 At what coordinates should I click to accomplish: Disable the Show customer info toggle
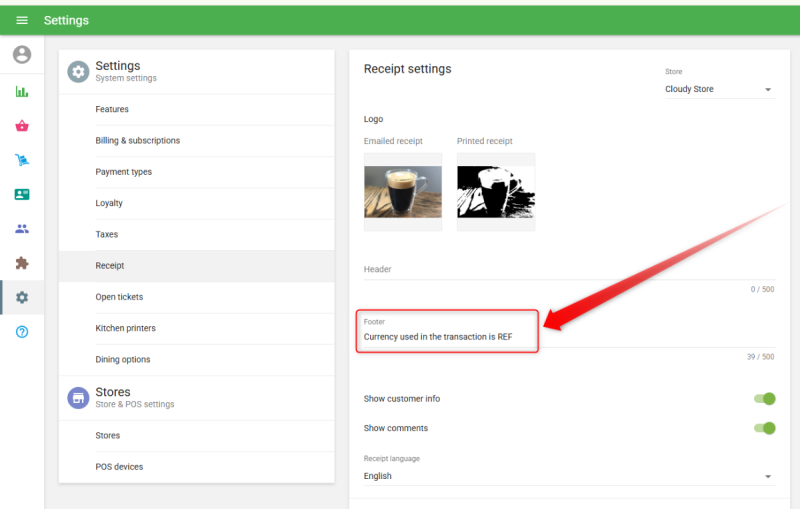tap(765, 399)
